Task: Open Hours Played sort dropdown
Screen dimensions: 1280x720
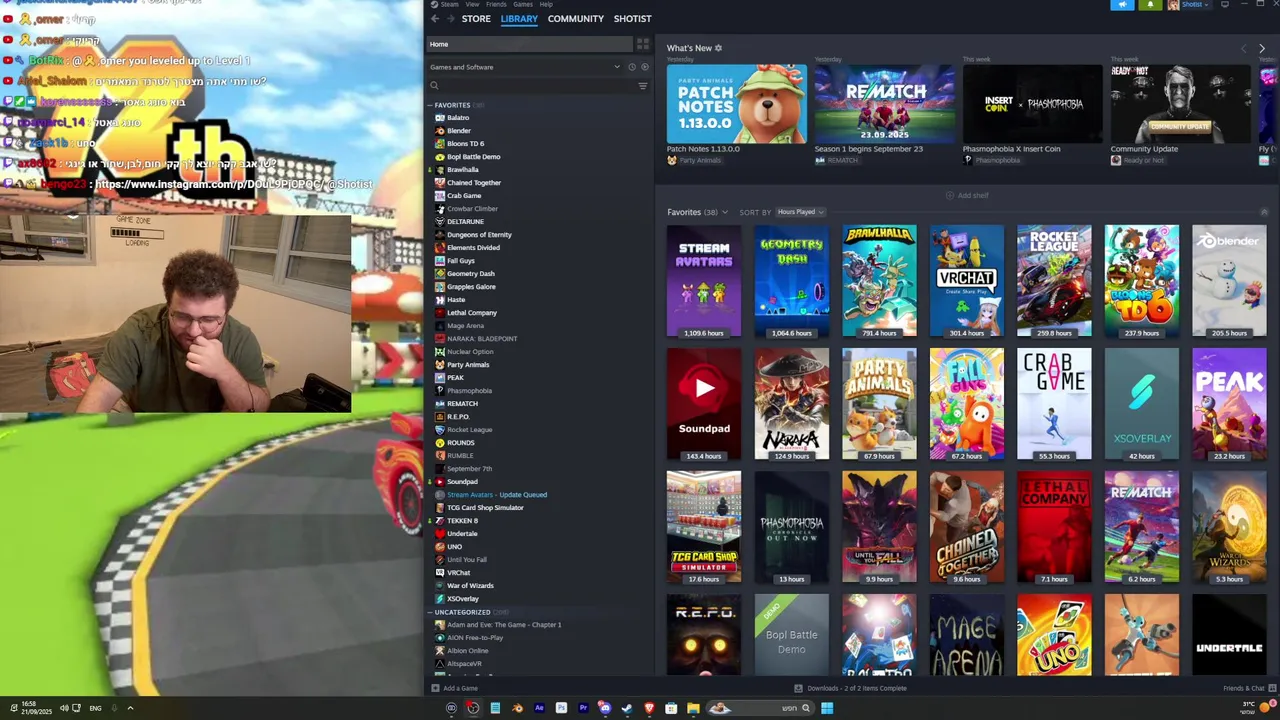Action: (x=801, y=212)
